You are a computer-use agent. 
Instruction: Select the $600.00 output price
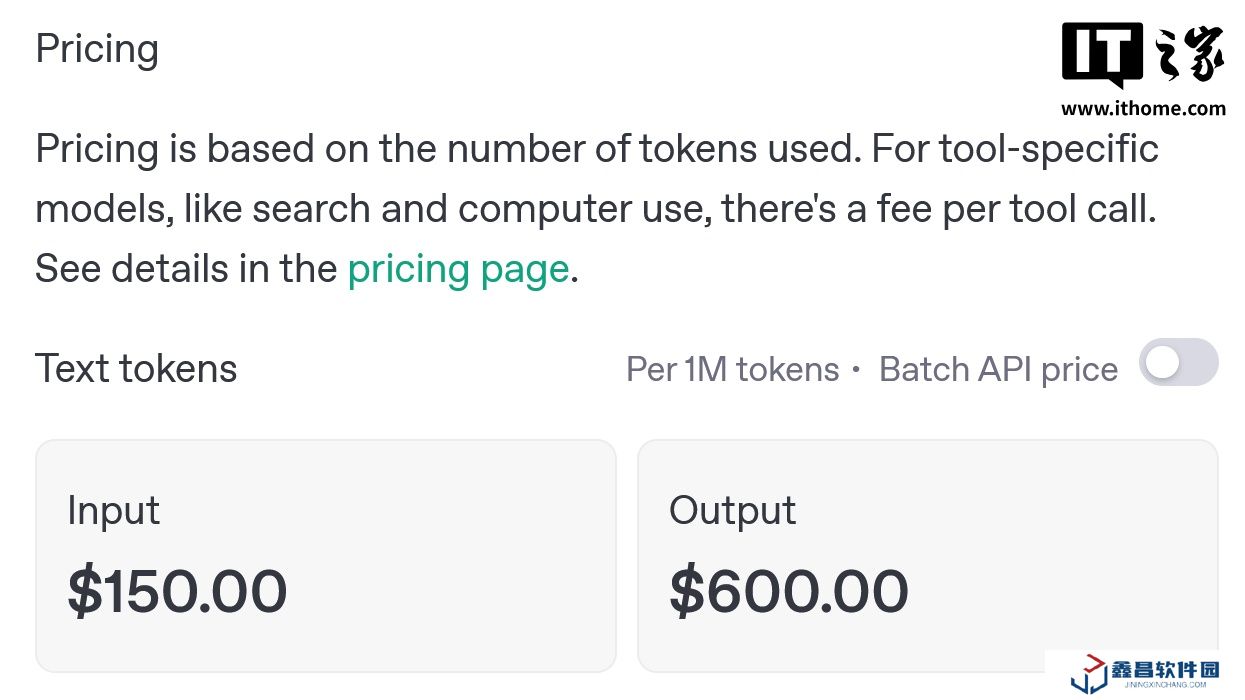(788, 590)
